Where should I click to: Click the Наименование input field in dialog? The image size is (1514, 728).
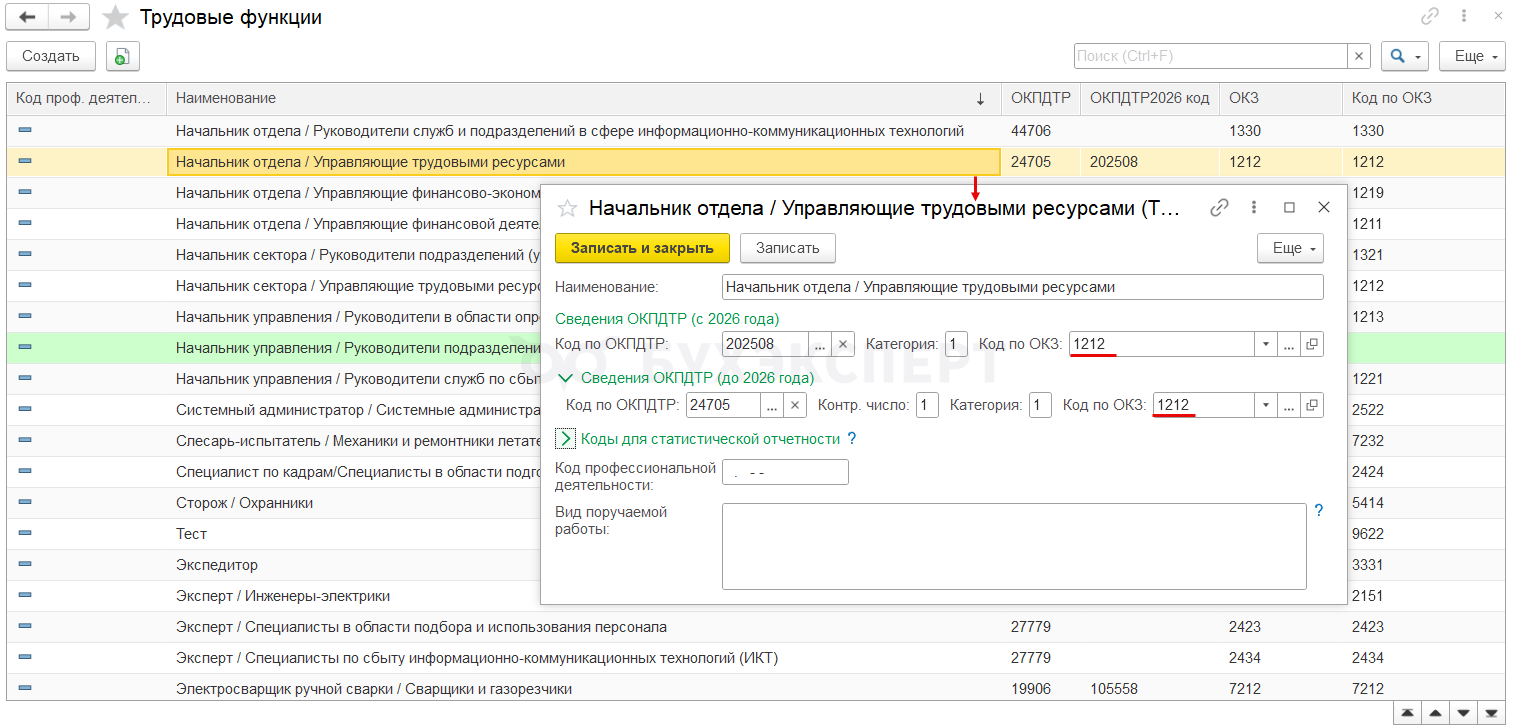(x=1022, y=287)
